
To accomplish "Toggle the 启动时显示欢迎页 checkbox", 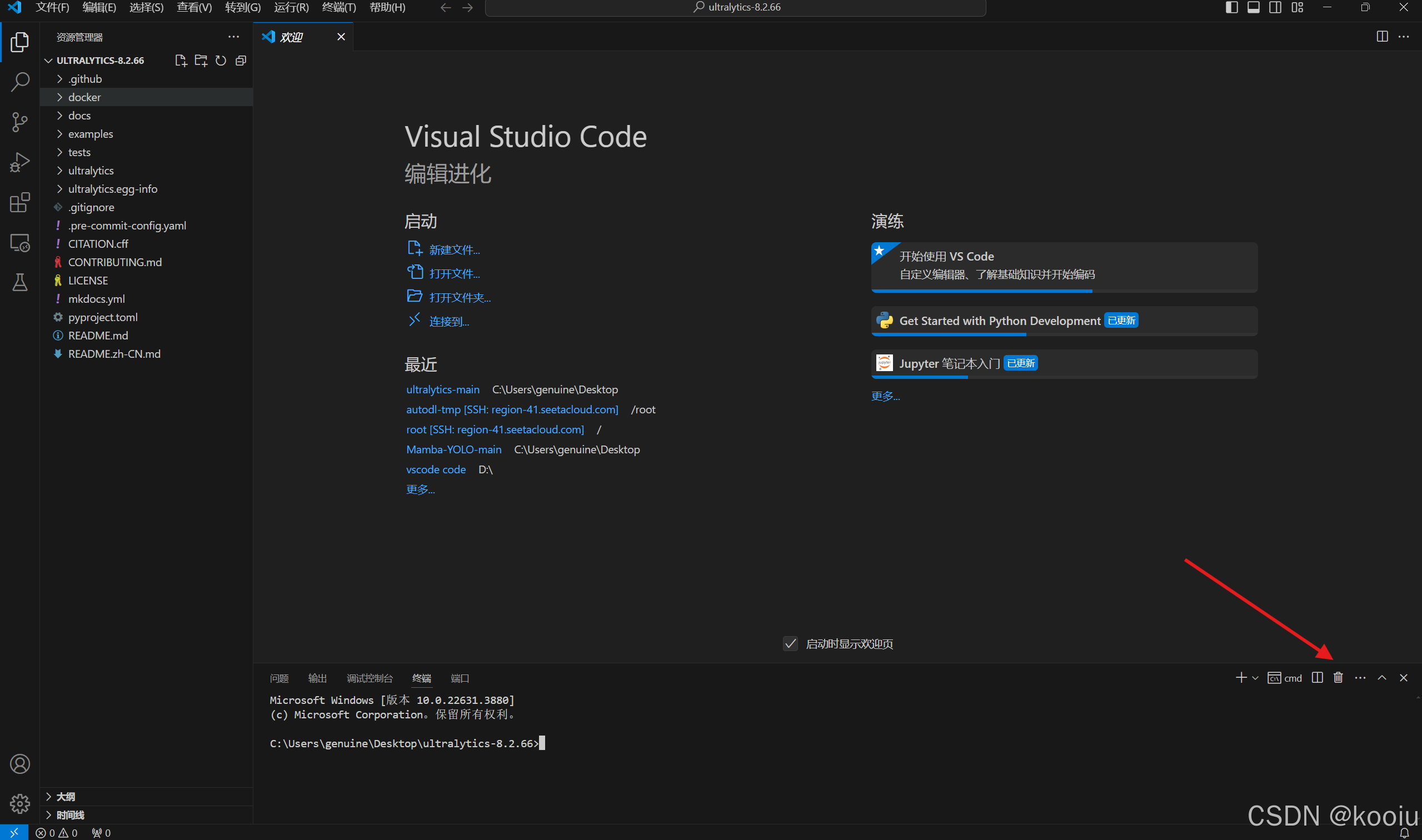I will [790, 643].
